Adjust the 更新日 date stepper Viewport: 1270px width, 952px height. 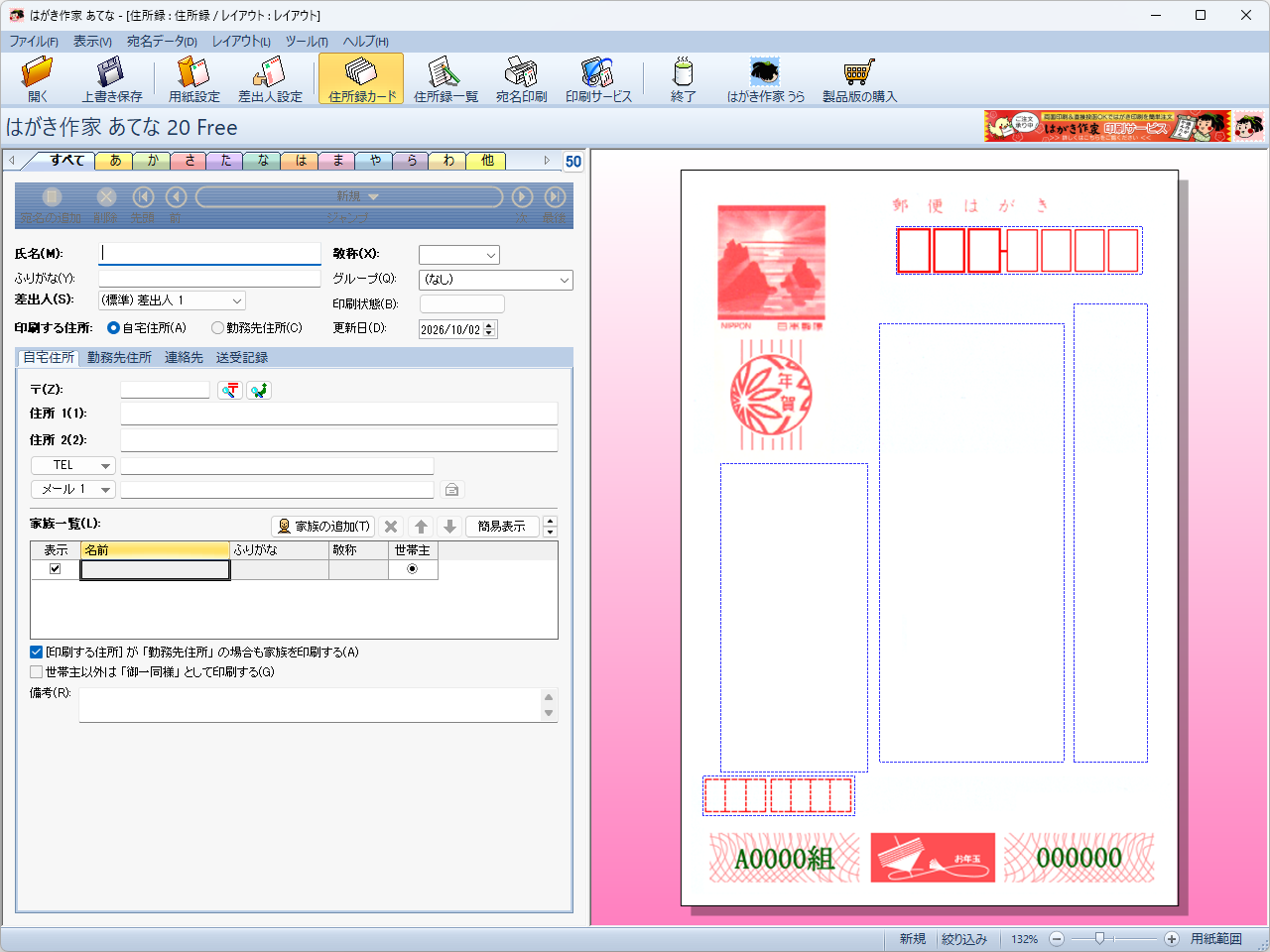(x=488, y=329)
